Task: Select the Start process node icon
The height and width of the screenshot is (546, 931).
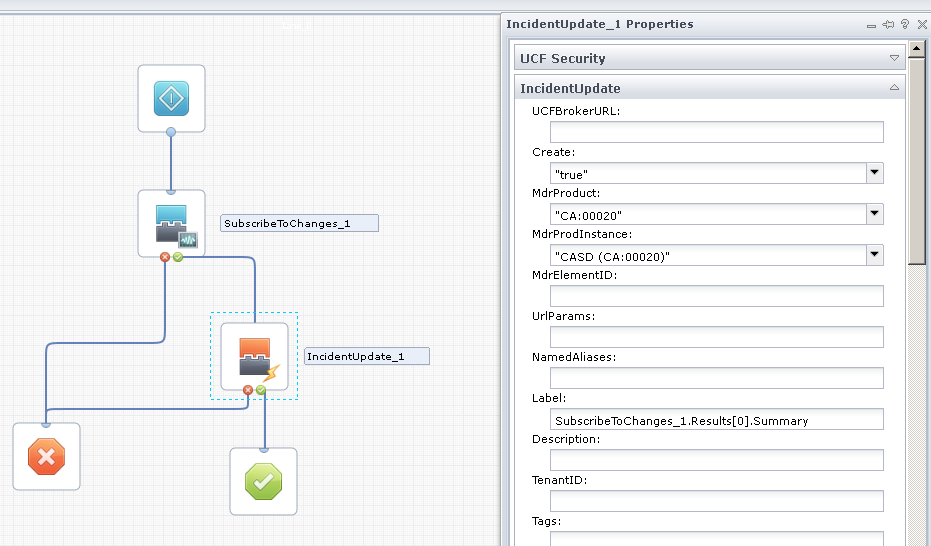Action: [x=171, y=98]
